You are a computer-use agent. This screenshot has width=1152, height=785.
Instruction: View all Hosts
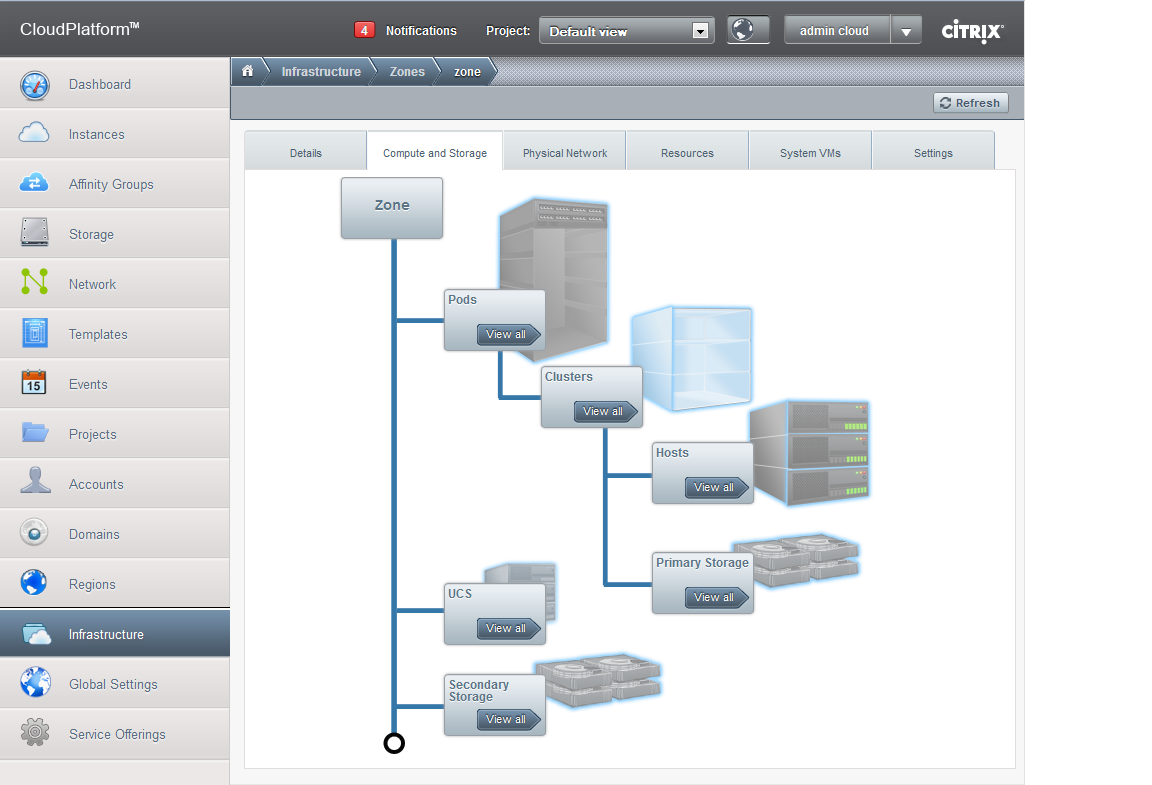pos(716,488)
